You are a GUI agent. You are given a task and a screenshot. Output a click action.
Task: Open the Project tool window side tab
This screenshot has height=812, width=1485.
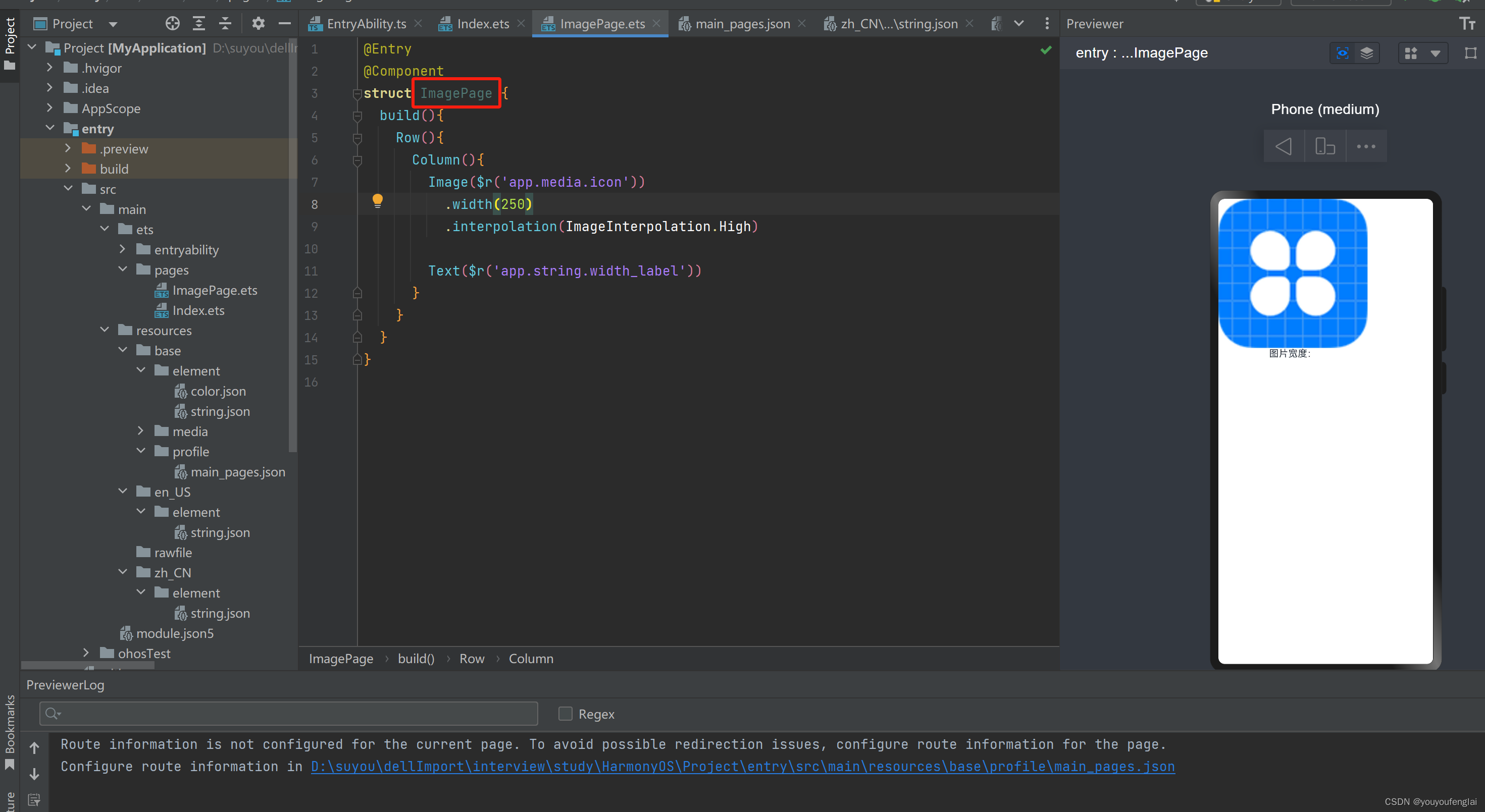coord(10,43)
